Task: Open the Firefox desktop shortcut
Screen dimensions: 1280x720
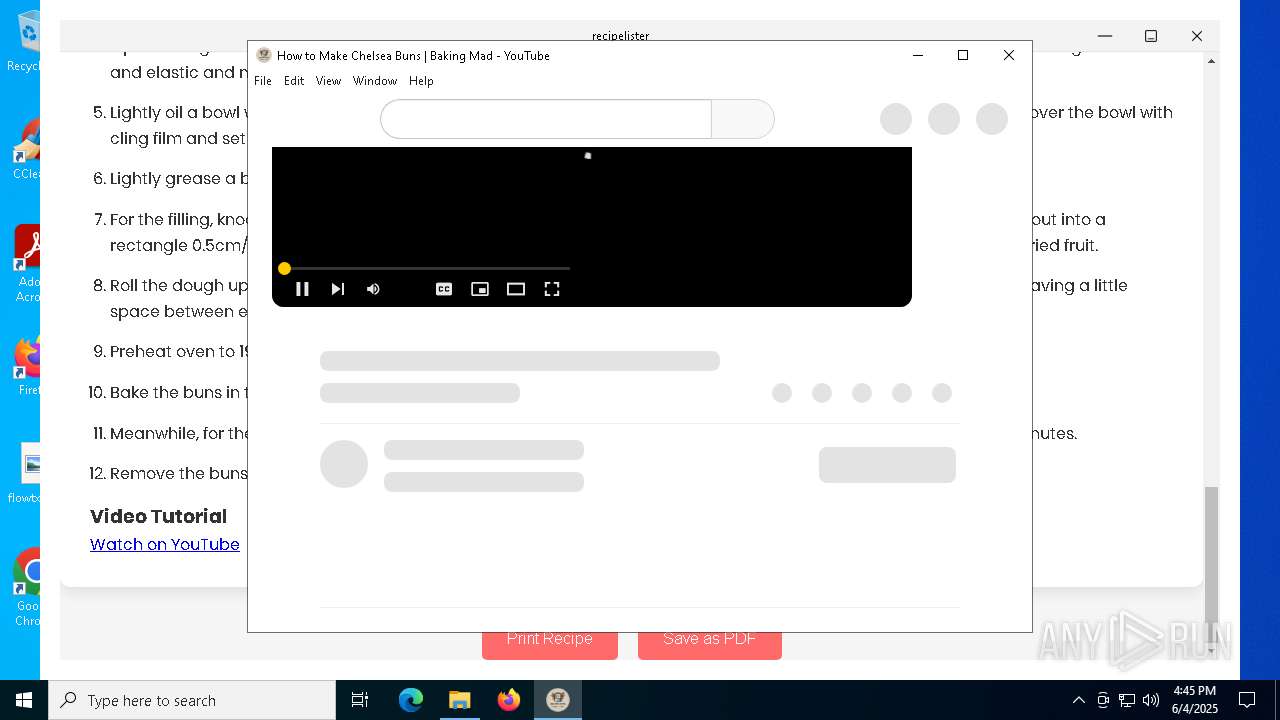Action: point(28,365)
